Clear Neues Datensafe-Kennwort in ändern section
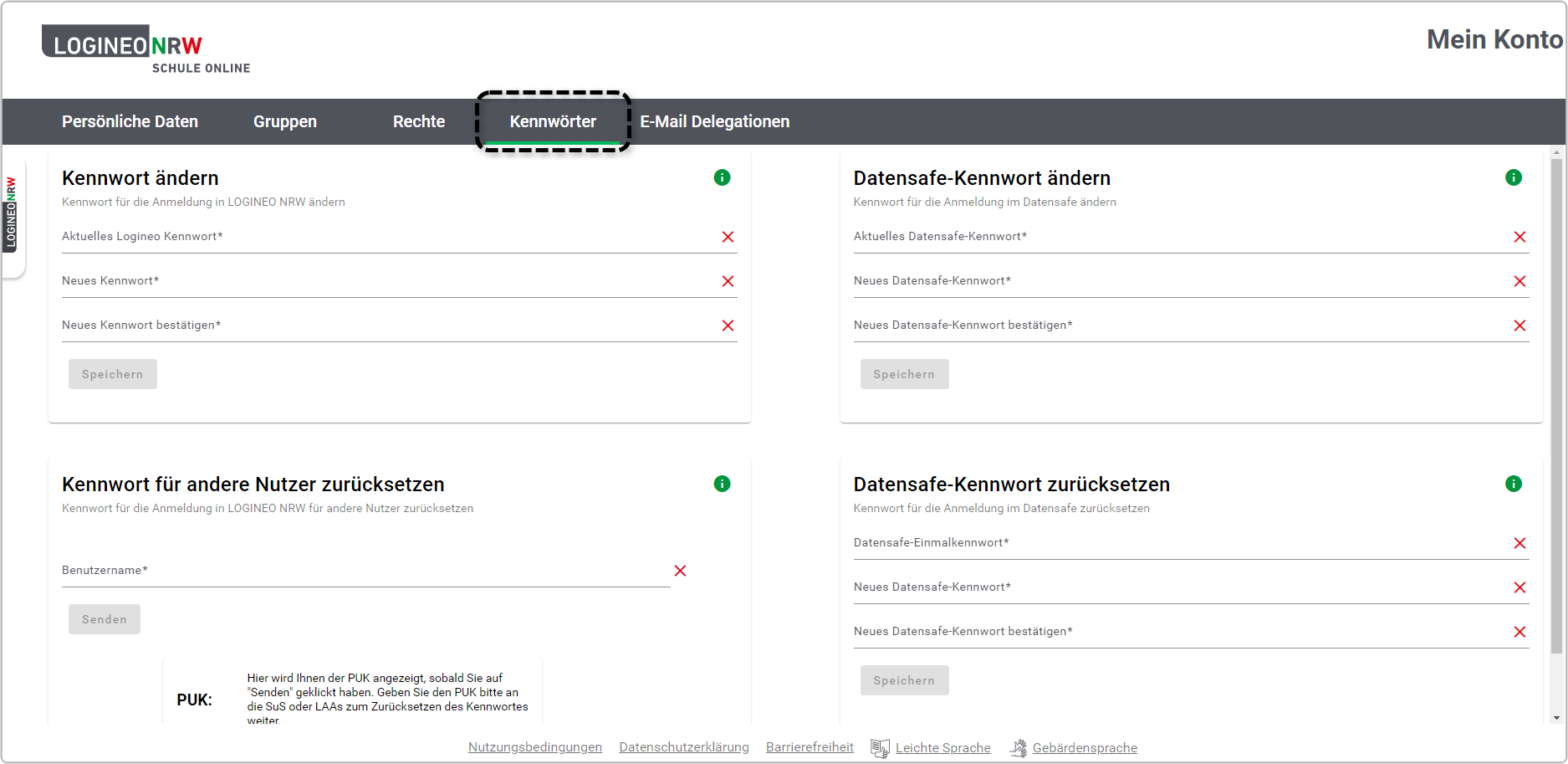This screenshot has width=1568, height=764. [1520, 281]
